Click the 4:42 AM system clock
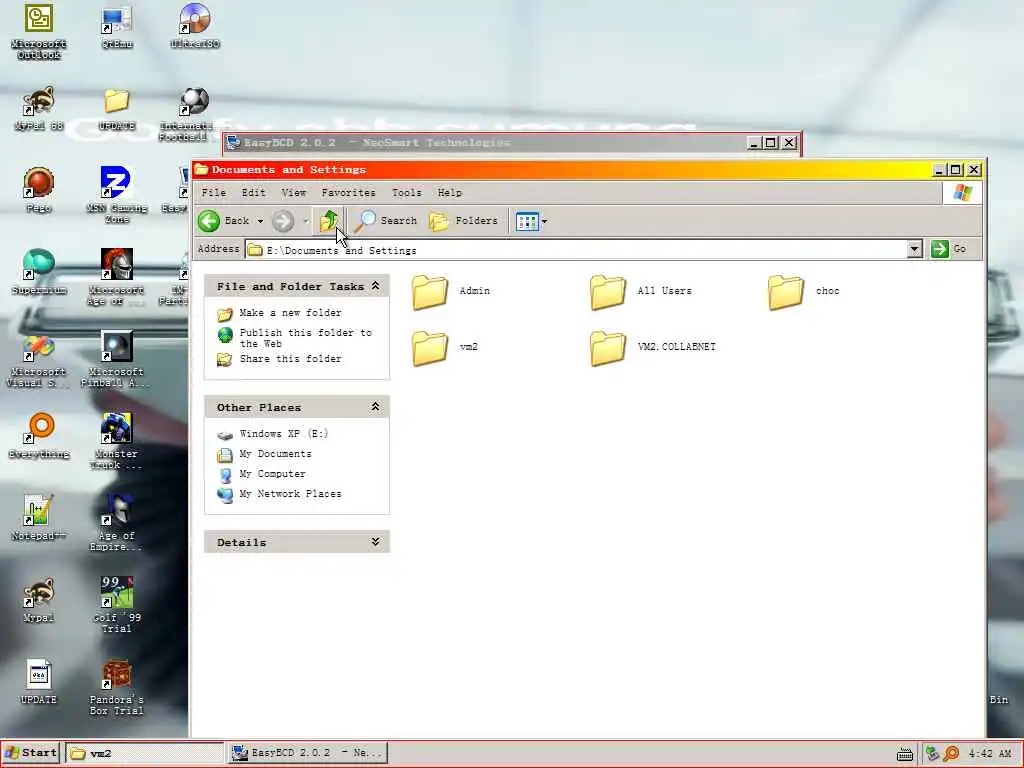 click(x=989, y=754)
